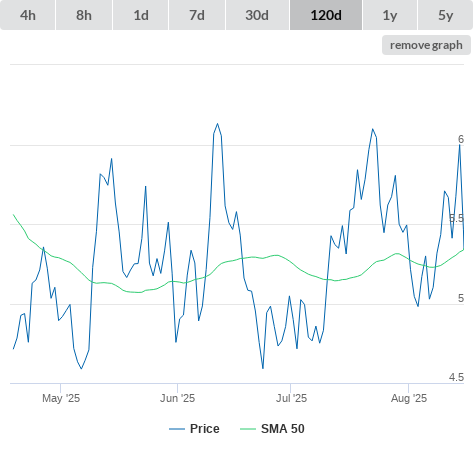Switch to the 8h time range

84,15
